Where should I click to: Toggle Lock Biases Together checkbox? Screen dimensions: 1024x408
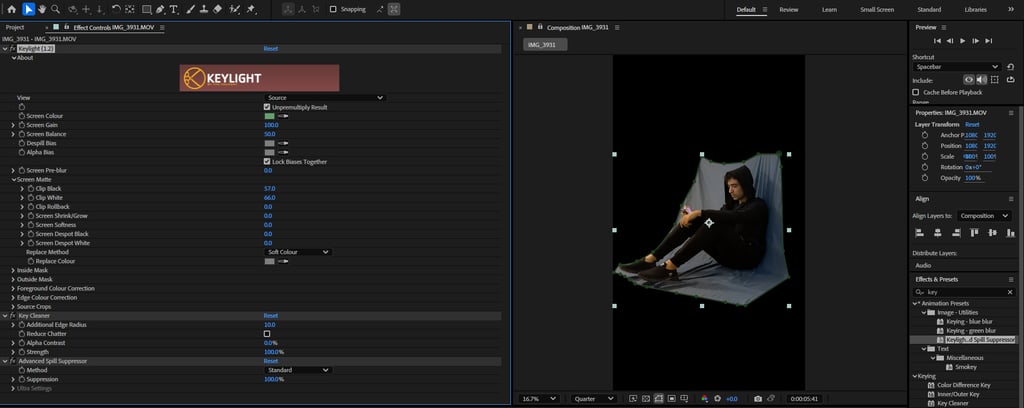click(x=266, y=161)
